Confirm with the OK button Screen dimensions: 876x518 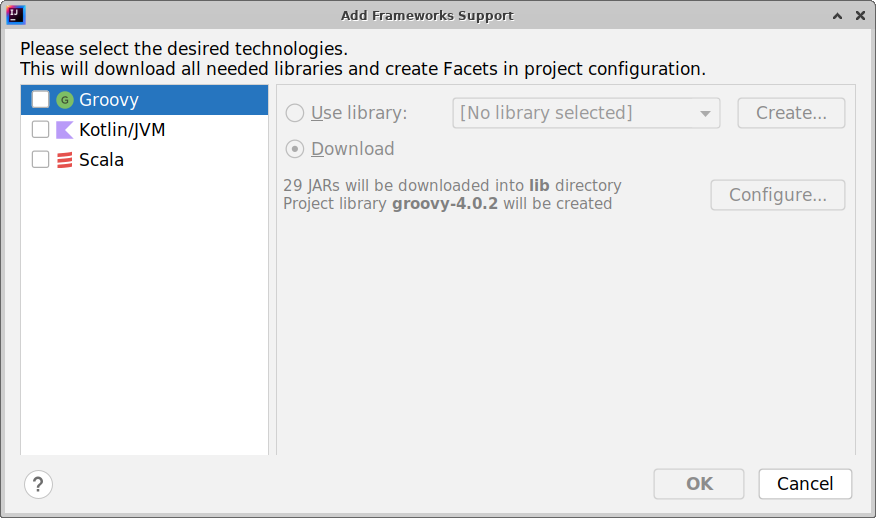coord(699,484)
